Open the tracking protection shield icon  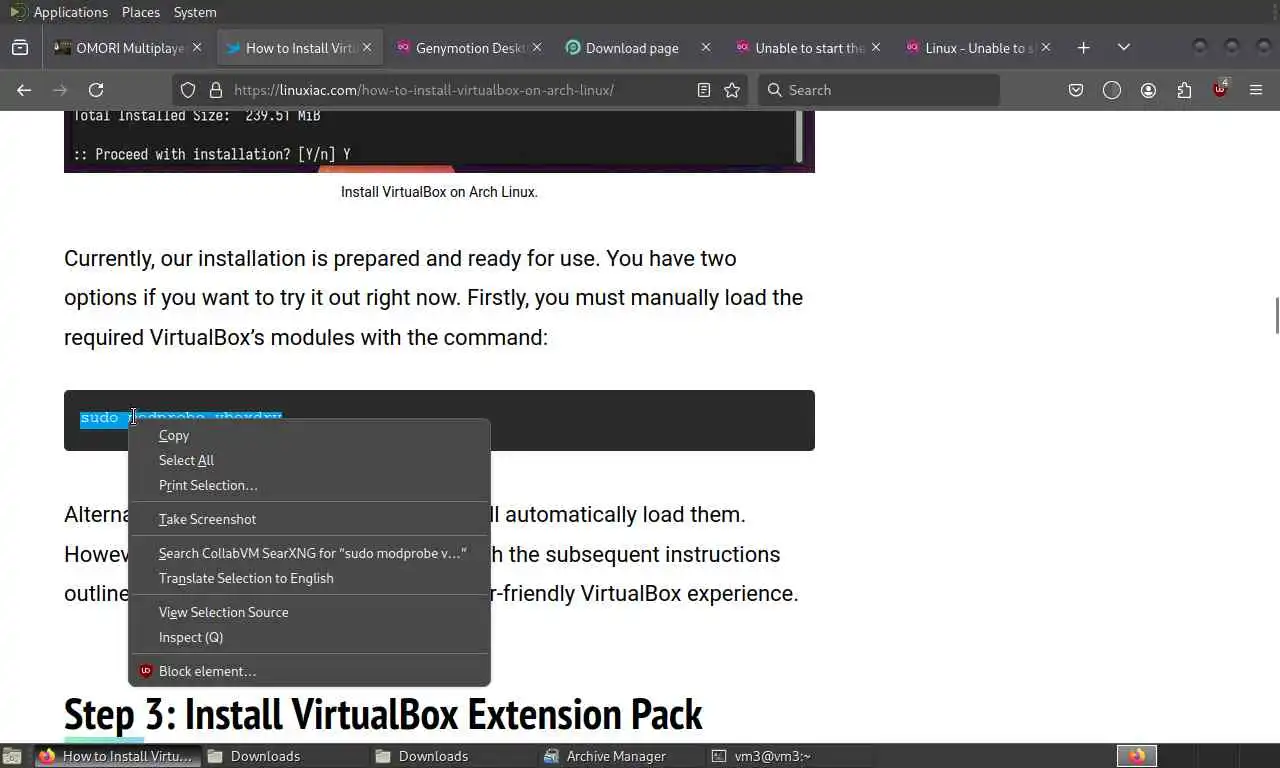[x=188, y=90]
